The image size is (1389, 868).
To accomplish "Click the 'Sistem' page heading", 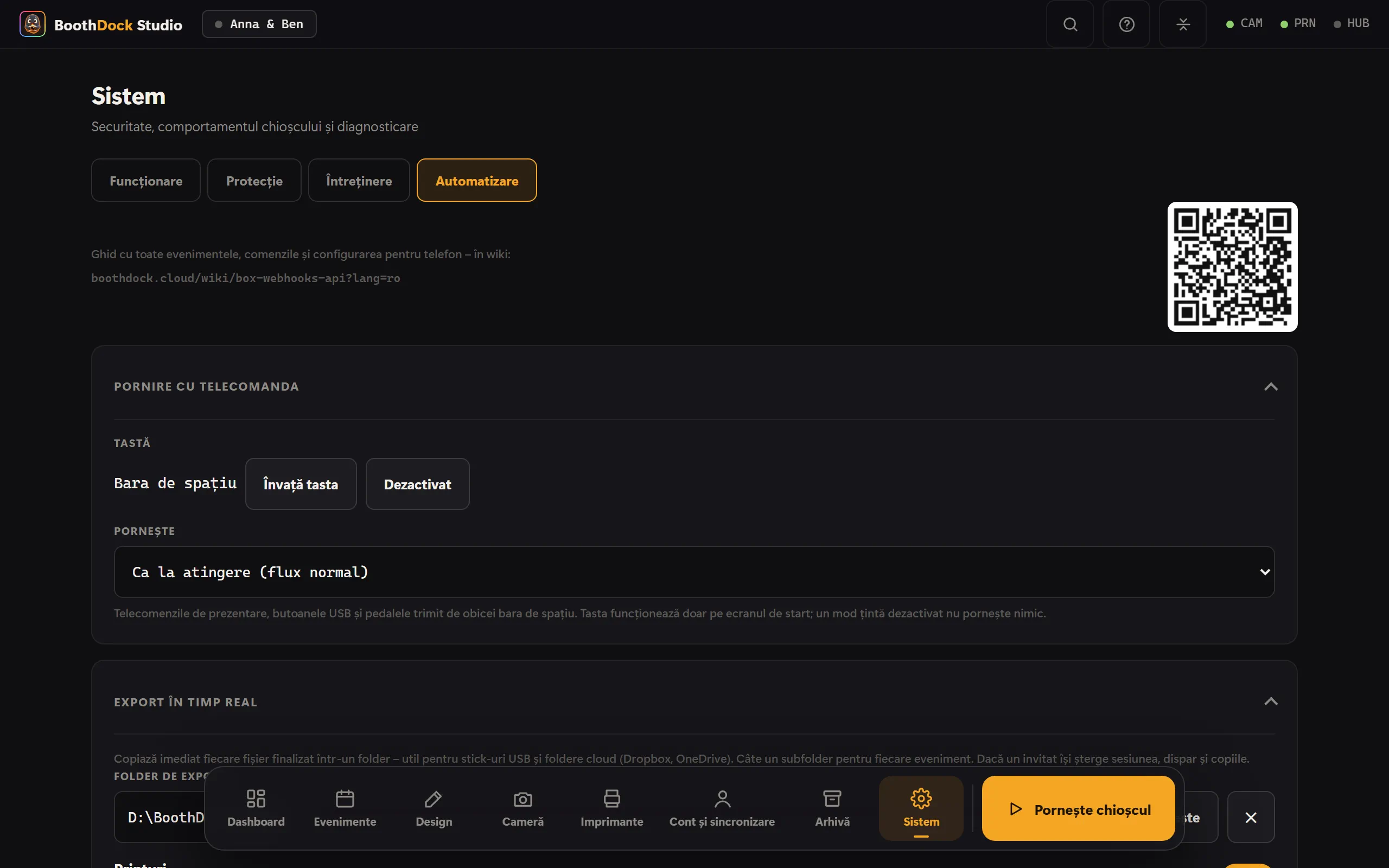I will pyautogui.click(x=129, y=96).
